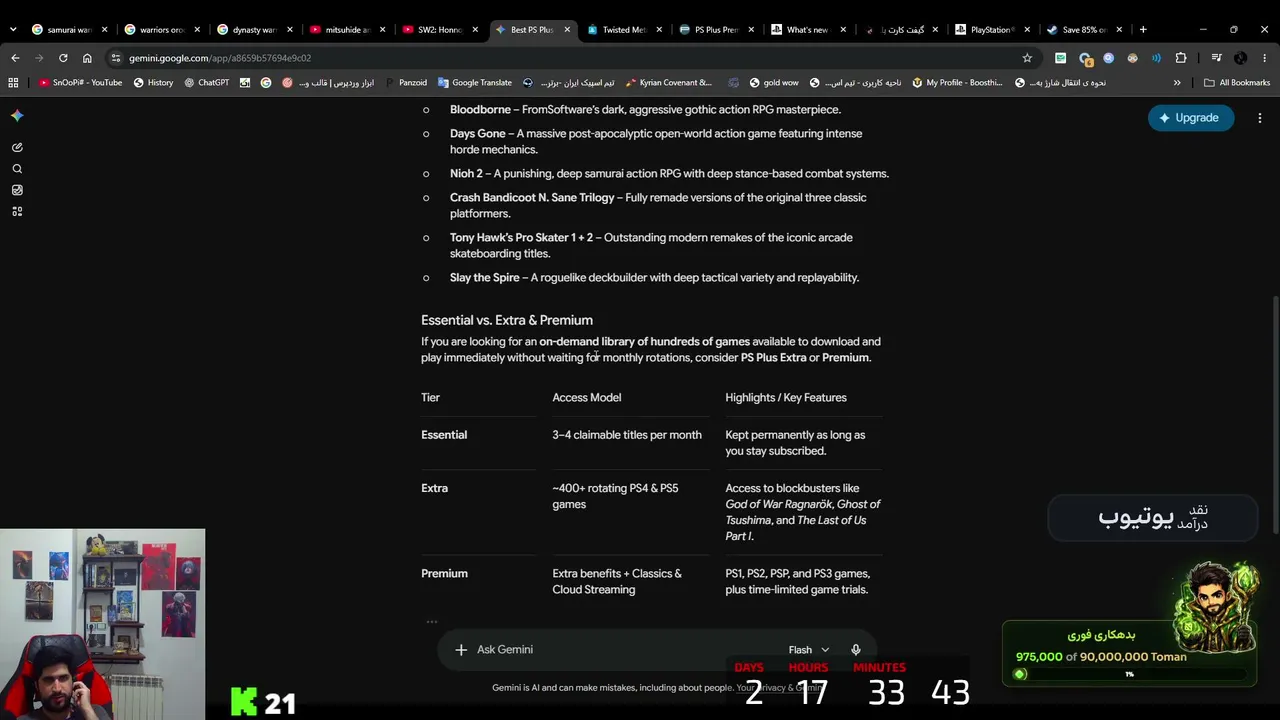Open the 'Kyrian Covenant' bookmark
This screenshot has height=720, width=1280.
point(668,83)
